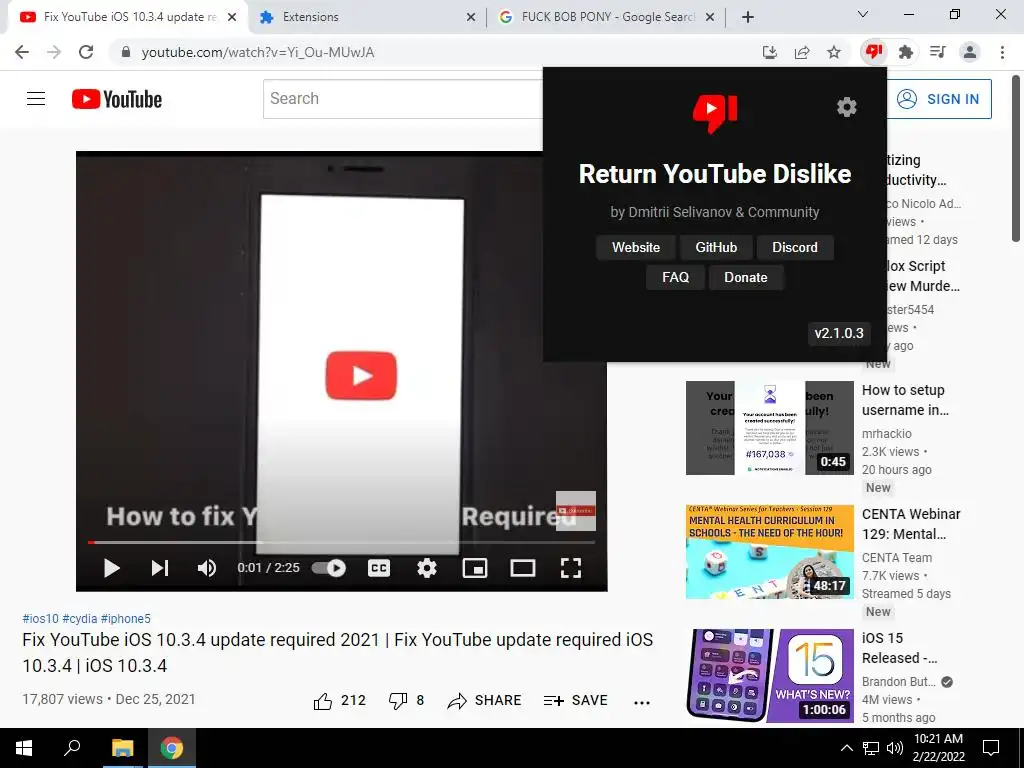The image size is (1024, 768).
Task: Open the Chrome extensions puzzle menu
Action: click(x=905, y=52)
